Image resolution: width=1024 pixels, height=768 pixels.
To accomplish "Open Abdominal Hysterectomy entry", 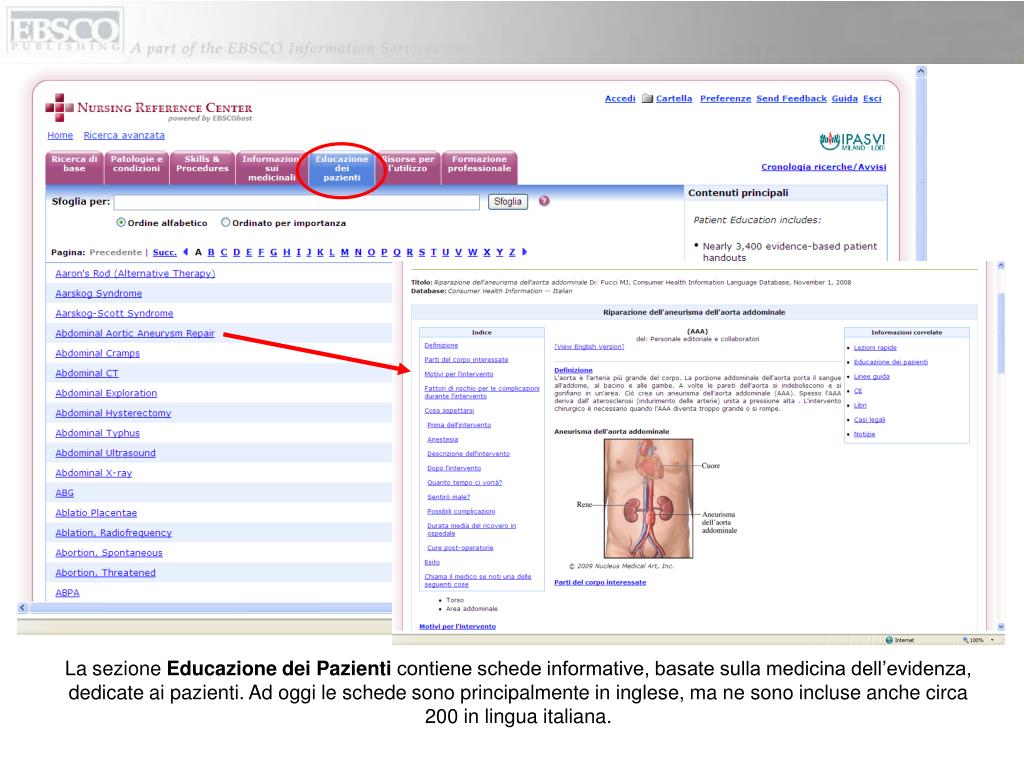I will (x=113, y=413).
